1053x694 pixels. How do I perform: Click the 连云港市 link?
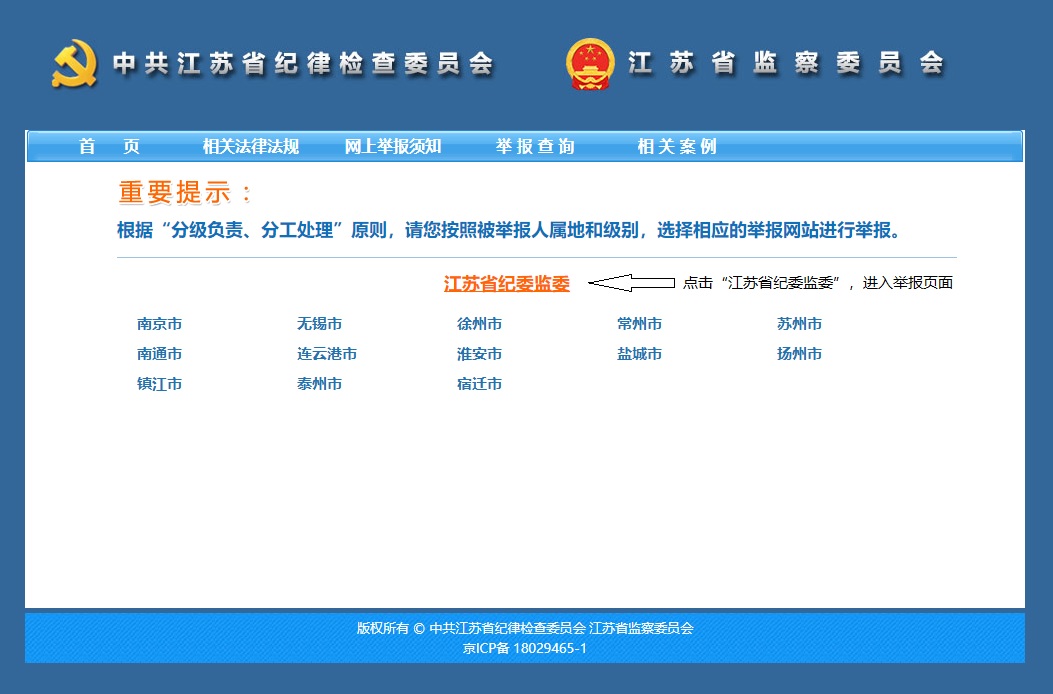click(x=326, y=354)
